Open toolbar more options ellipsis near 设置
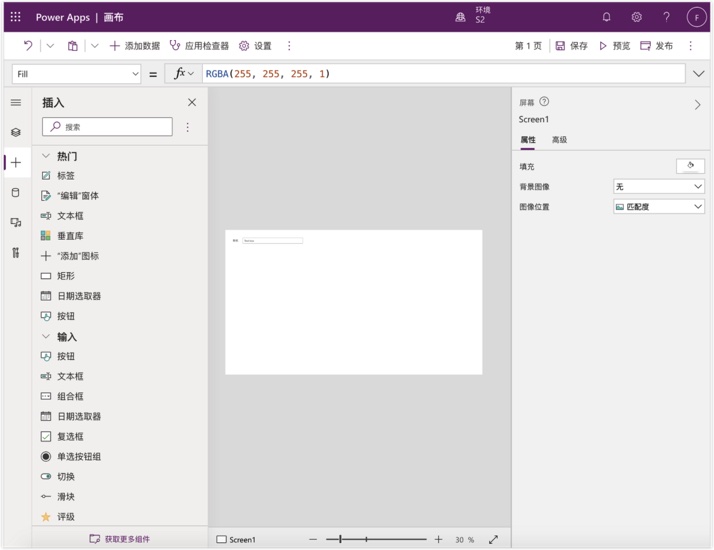This screenshot has width=714, height=550. [289, 46]
